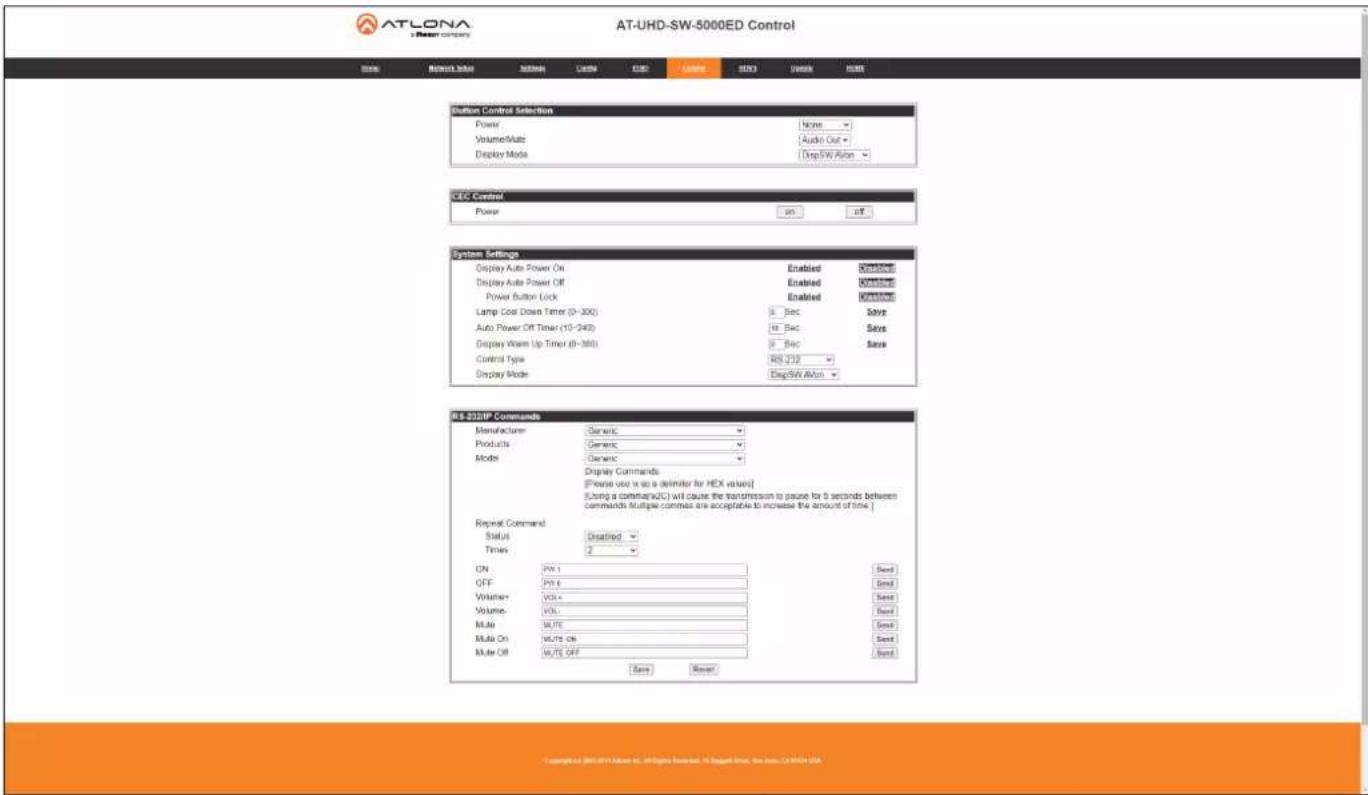
Task: Select the highlighted Control tab
Action: 693,68
